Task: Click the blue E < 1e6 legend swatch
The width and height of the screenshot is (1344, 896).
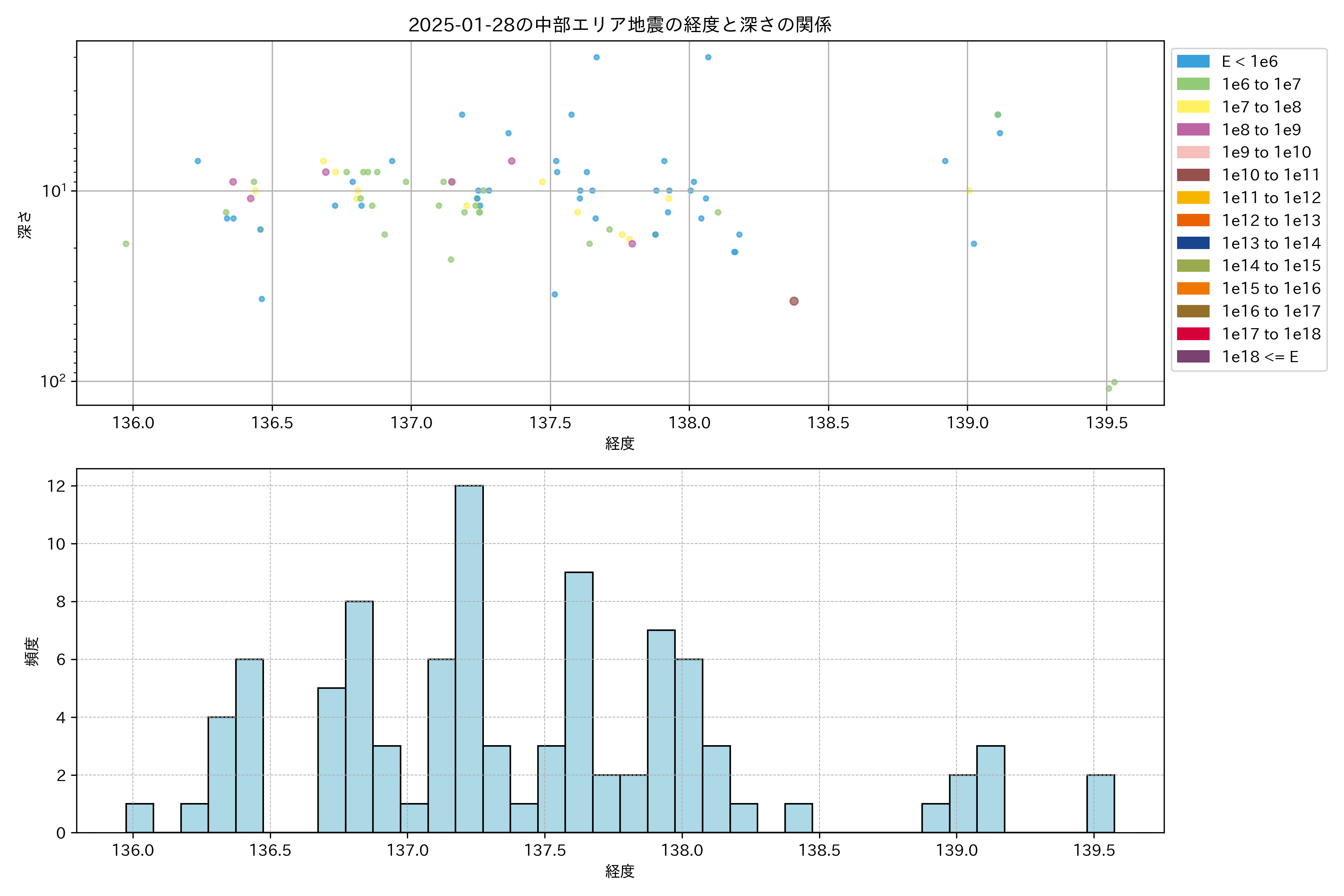Action: point(1192,61)
